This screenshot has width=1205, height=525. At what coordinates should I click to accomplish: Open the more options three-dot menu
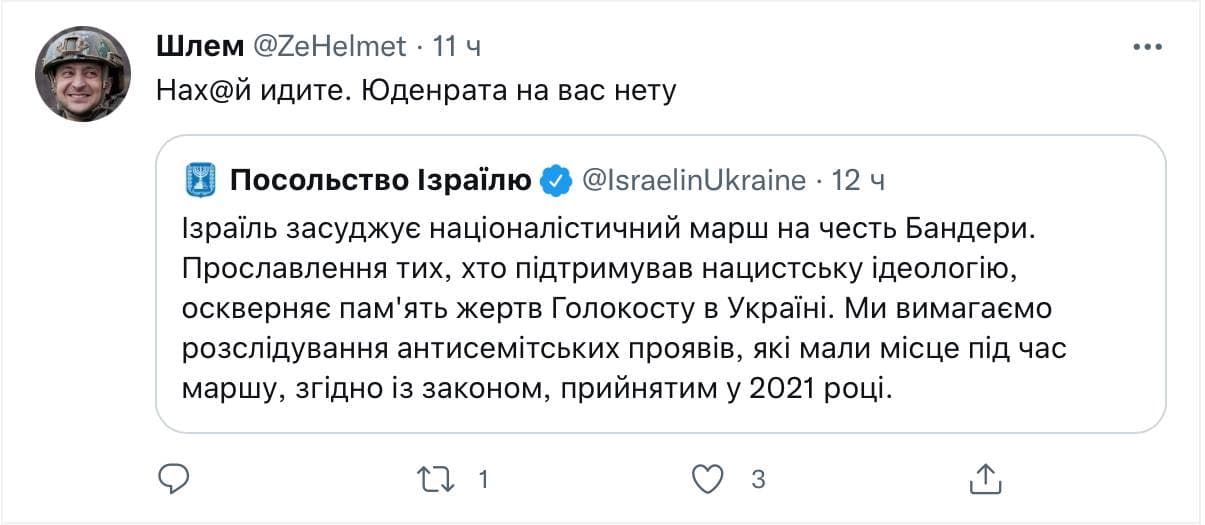click(x=1145, y=46)
